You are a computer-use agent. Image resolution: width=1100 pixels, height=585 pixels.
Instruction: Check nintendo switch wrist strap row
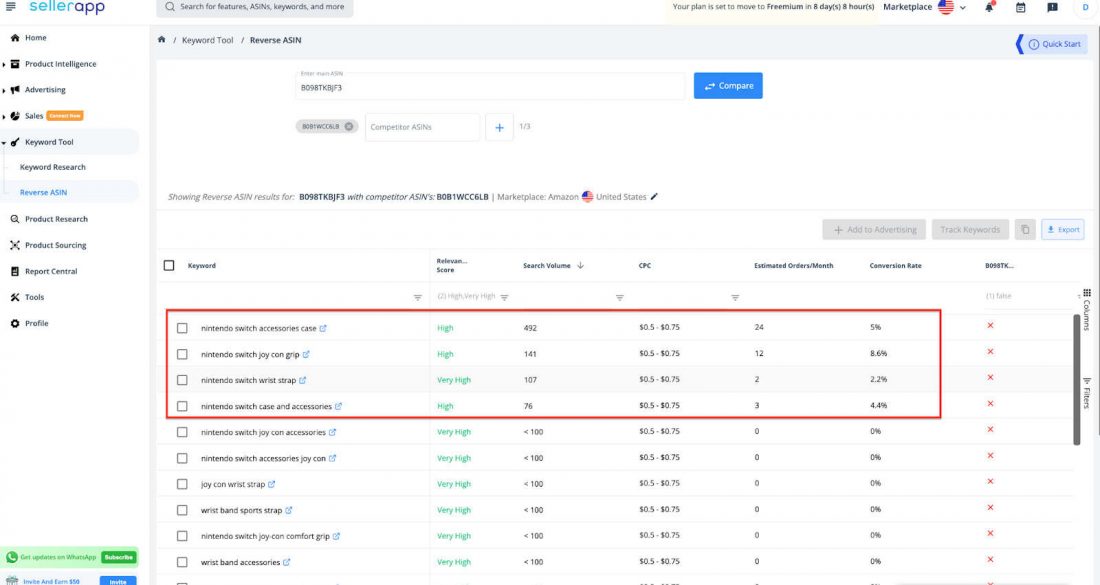(x=182, y=380)
